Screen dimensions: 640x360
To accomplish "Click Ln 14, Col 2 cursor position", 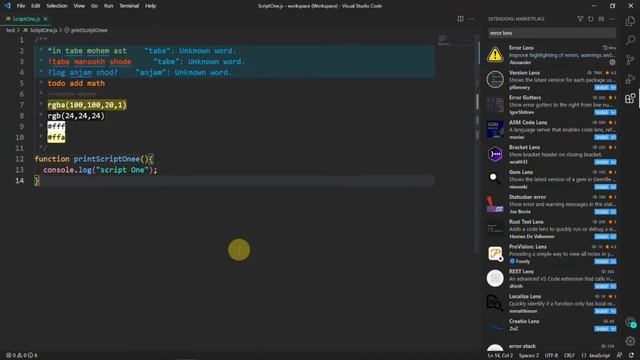I will (x=500, y=356).
